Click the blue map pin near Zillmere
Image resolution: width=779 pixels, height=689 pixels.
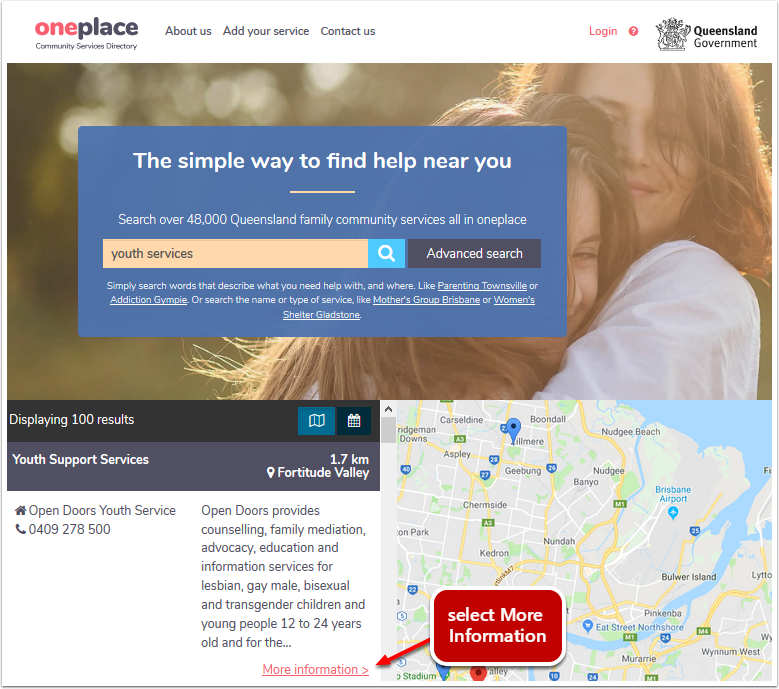513,430
